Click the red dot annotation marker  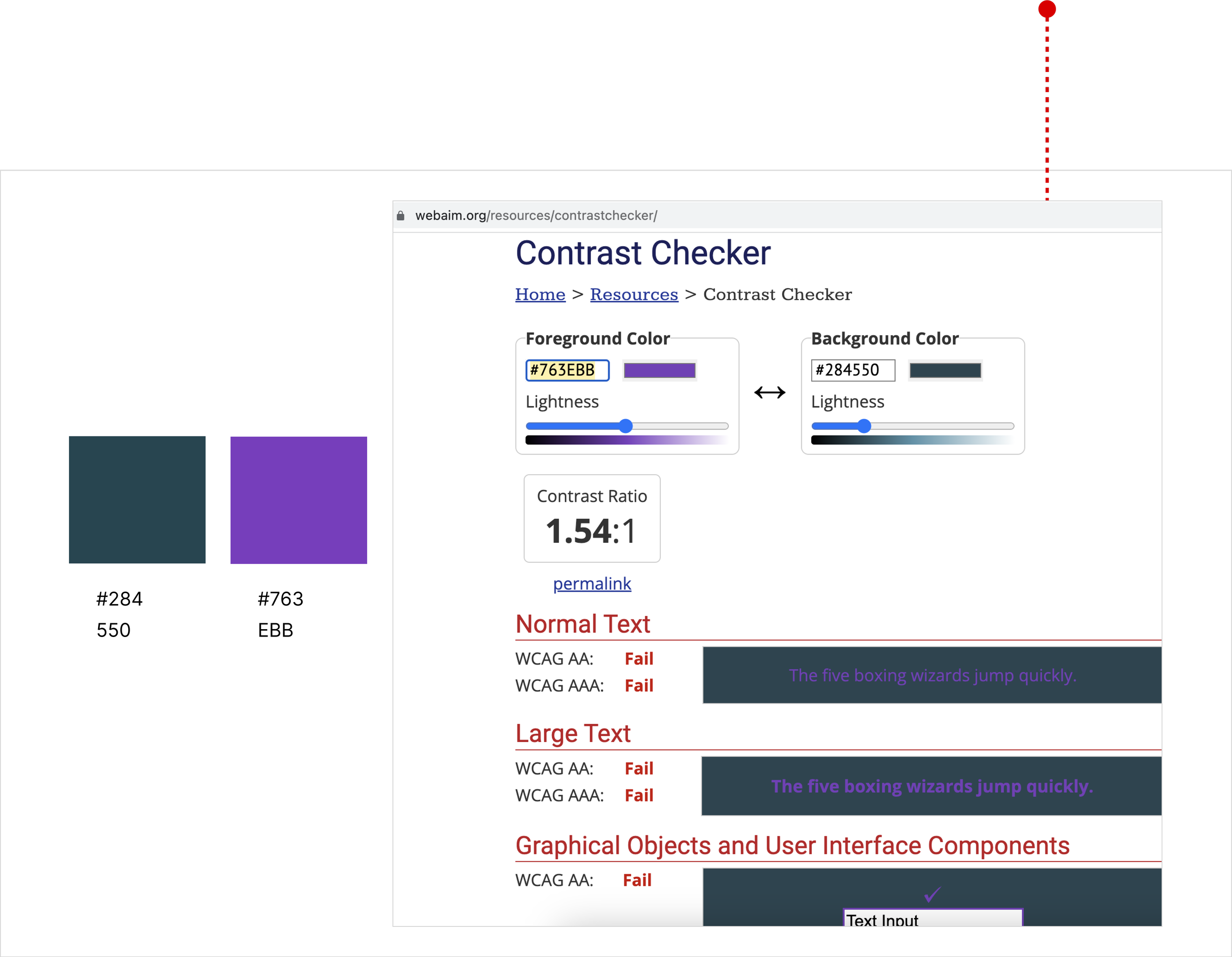[1047, 9]
